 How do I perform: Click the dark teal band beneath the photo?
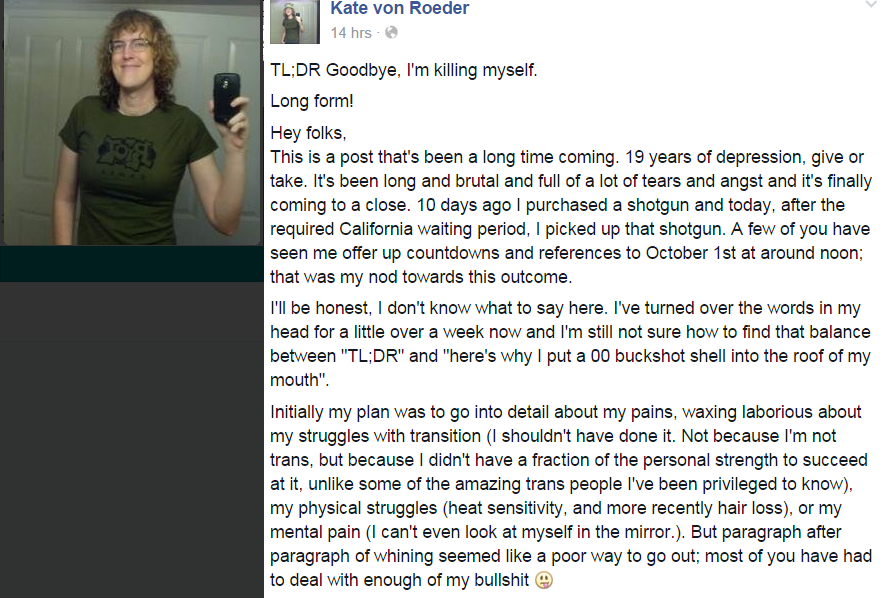[x=132, y=264]
